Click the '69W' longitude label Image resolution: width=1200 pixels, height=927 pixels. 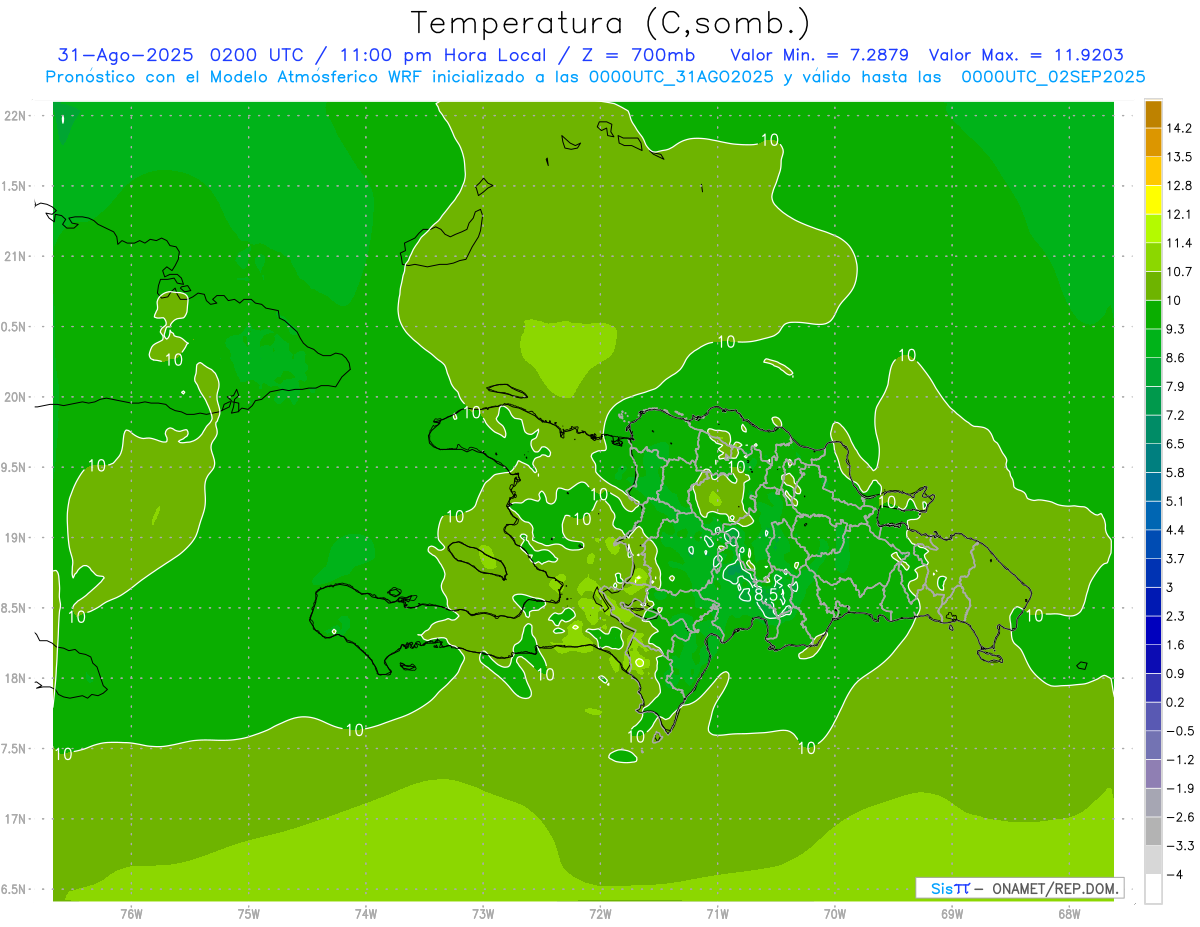tap(952, 913)
